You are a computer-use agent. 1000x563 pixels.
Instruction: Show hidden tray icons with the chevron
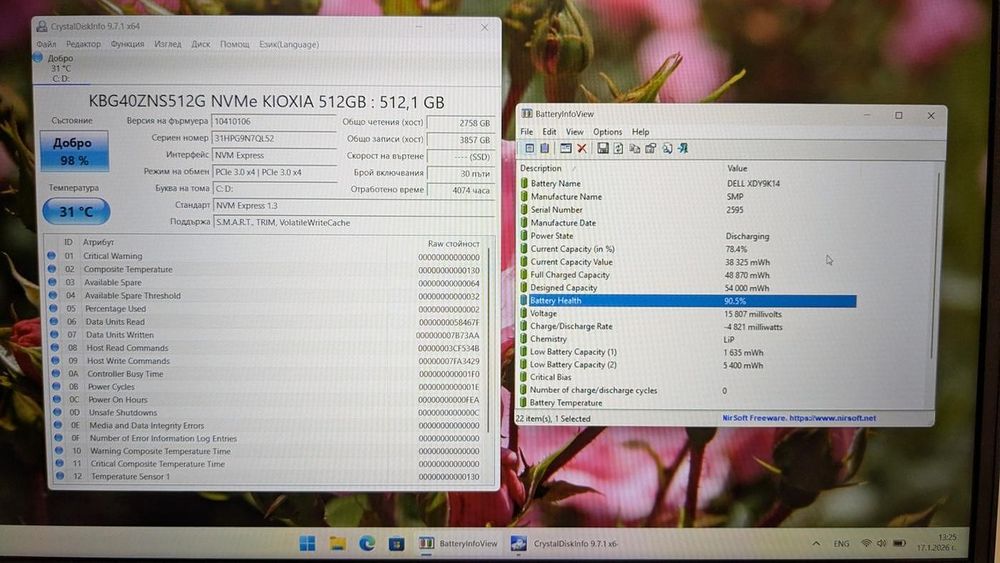(816, 544)
